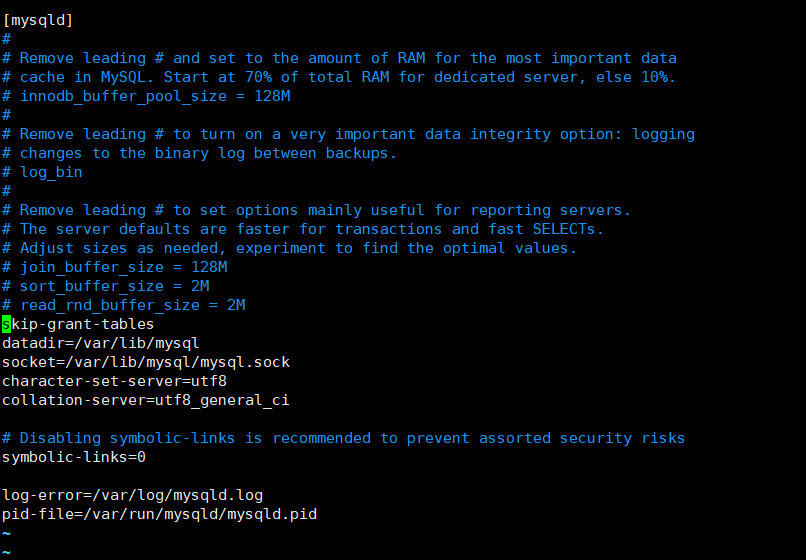The height and width of the screenshot is (560, 806).
Task: Select the character-set-server=utf8 line
Action: (114, 381)
